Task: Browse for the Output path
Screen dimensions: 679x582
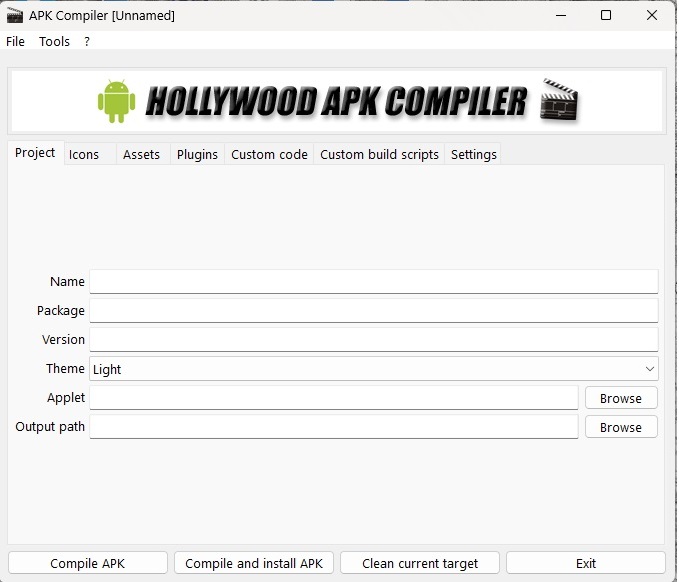Action: pos(621,427)
